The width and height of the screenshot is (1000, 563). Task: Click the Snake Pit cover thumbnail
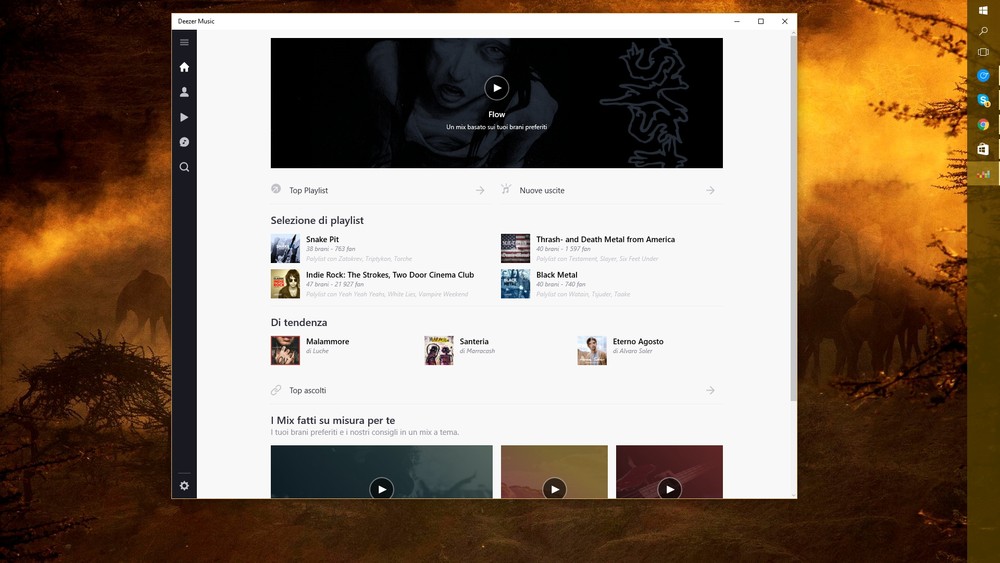coord(285,249)
